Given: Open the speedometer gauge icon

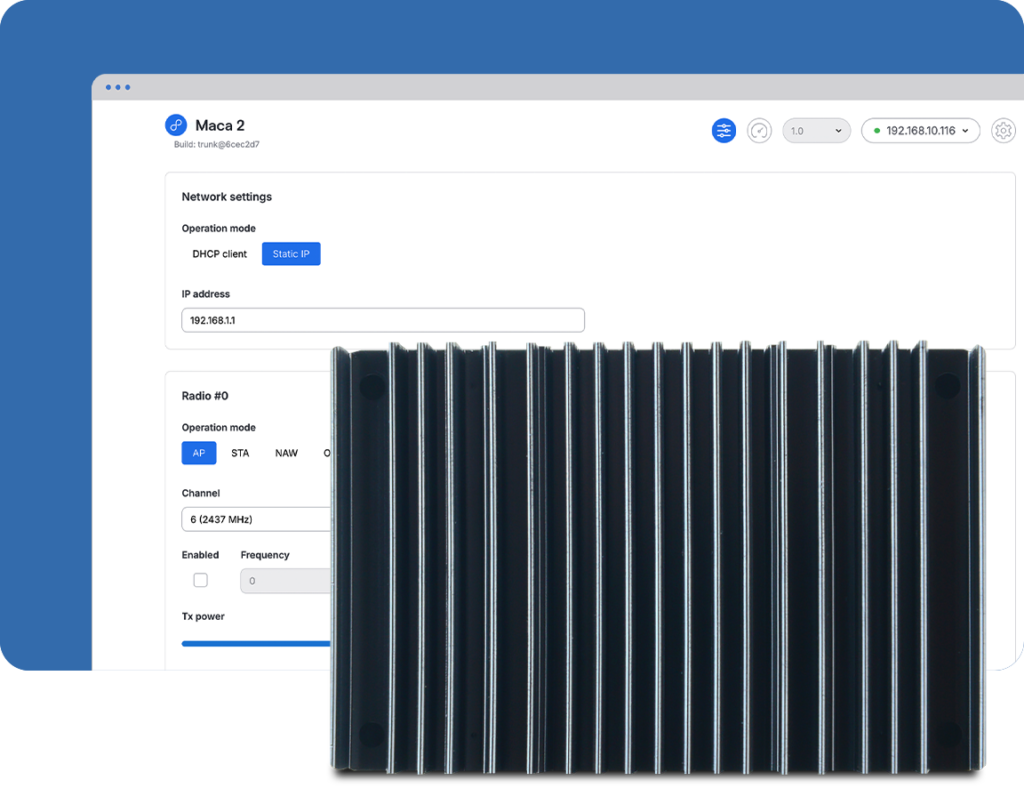Looking at the screenshot, I should click(x=760, y=131).
